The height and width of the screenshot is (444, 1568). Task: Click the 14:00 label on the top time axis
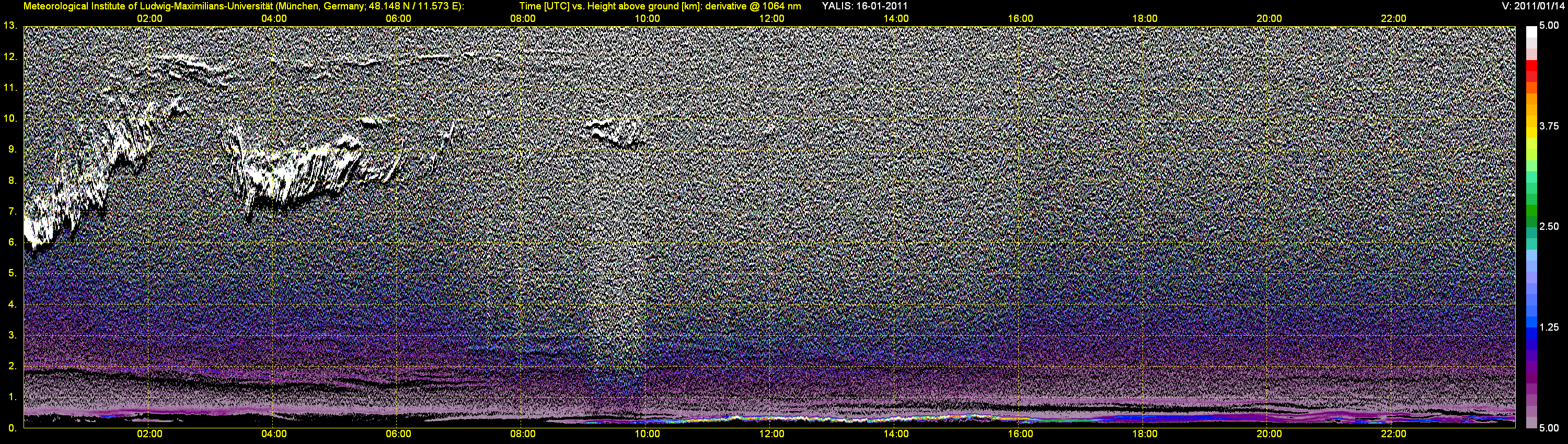(896, 19)
